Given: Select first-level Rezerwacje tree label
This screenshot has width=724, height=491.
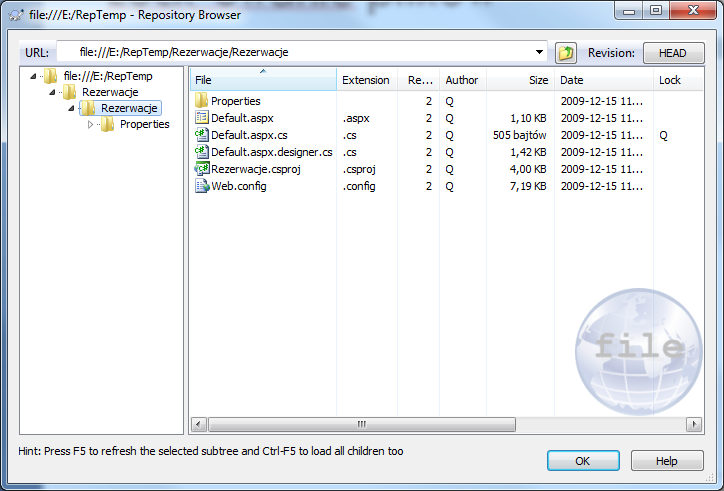Looking at the screenshot, I should [110, 92].
